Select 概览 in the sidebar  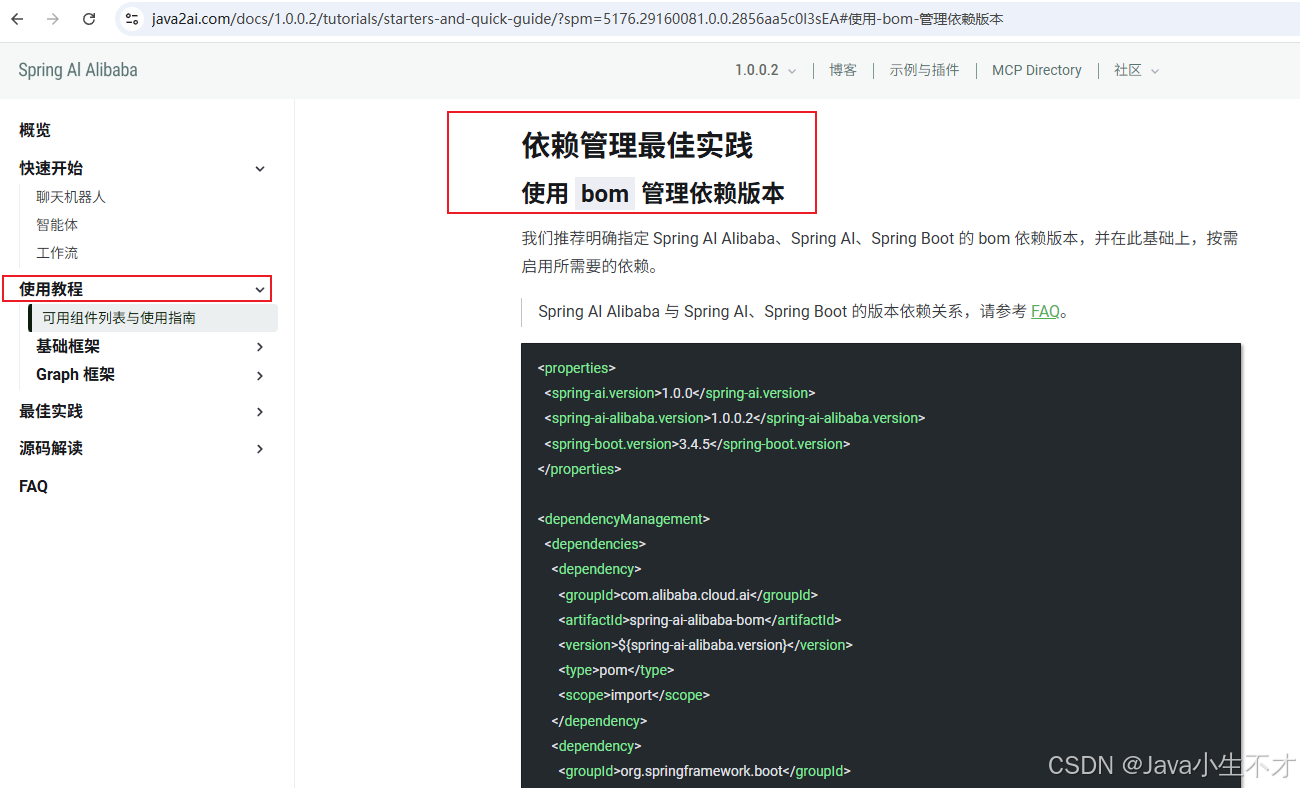tap(35, 130)
